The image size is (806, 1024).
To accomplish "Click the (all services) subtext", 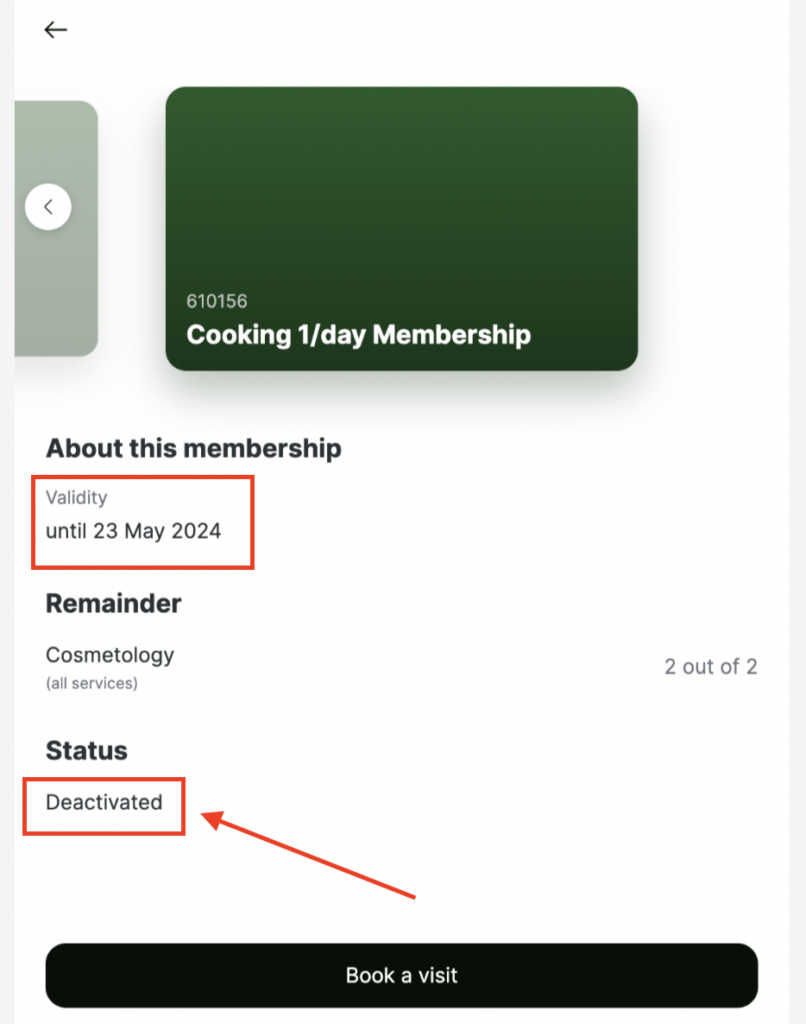I will coord(92,684).
